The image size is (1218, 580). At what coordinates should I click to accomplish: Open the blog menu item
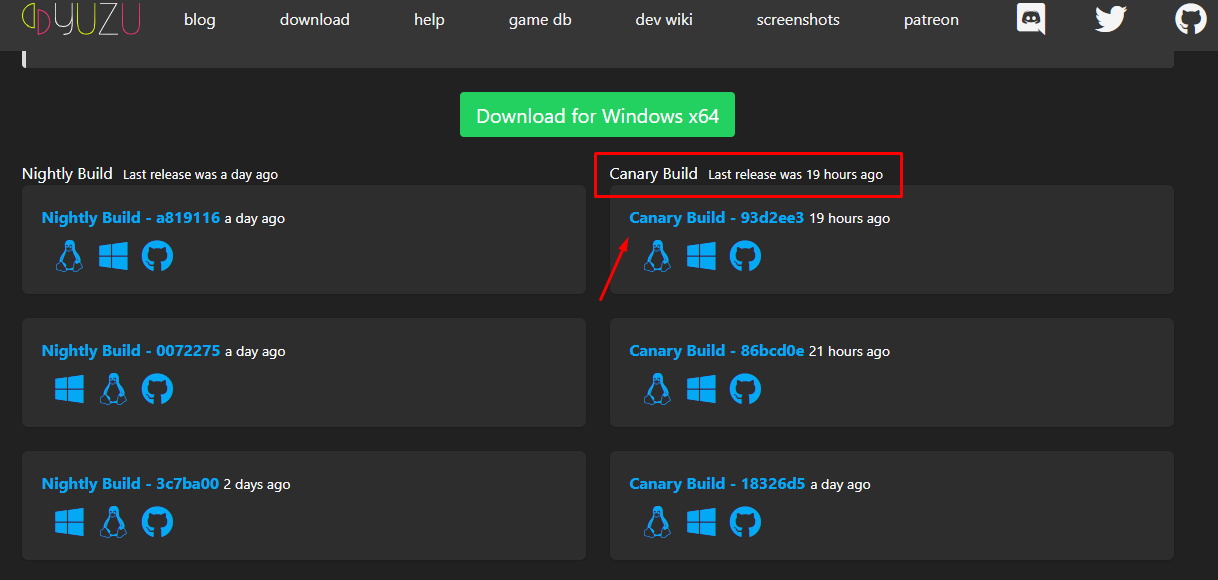[x=200, y=20]
